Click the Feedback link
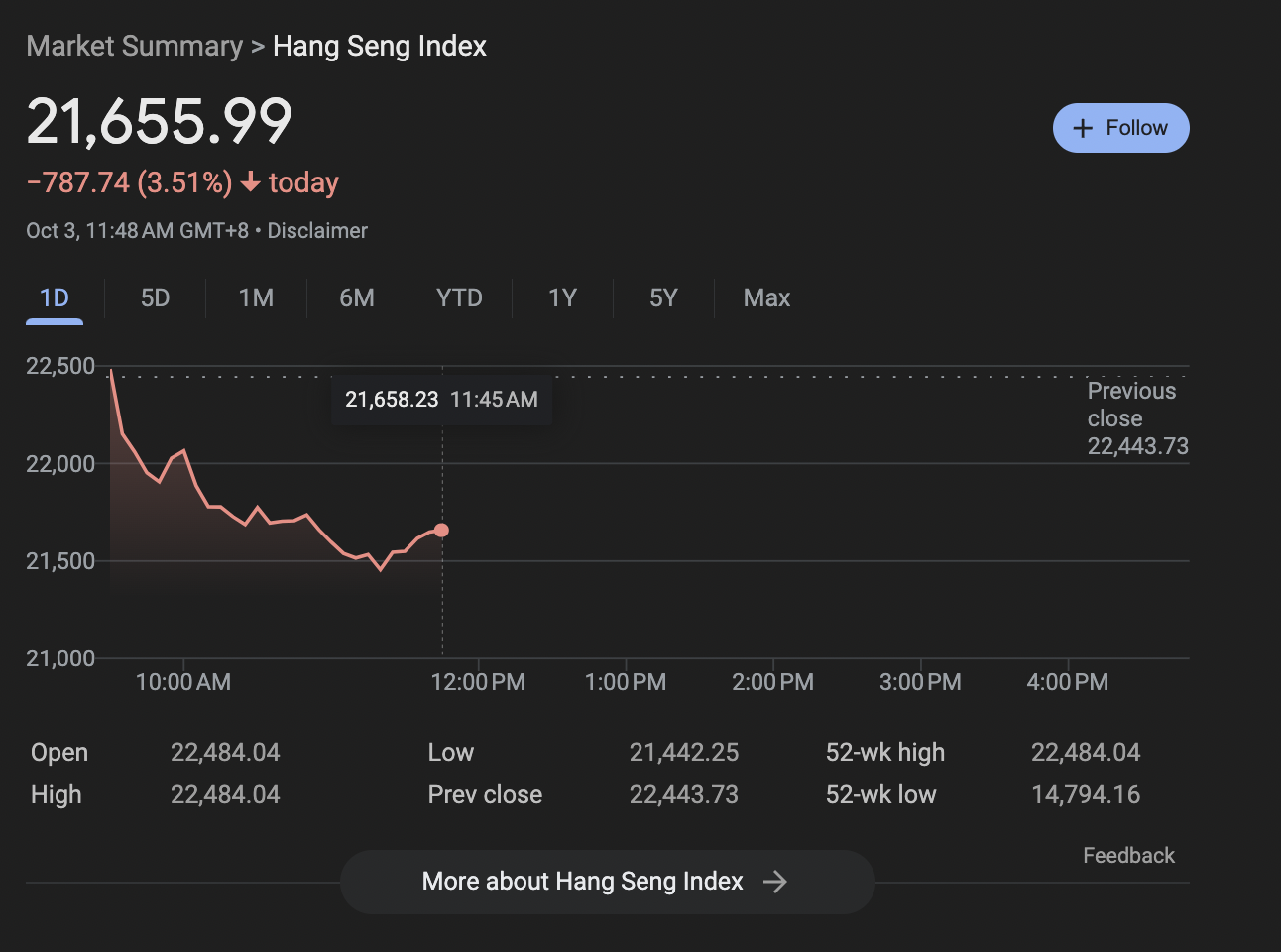Viewport: 1281px width, 952px height. [1128, 856]
